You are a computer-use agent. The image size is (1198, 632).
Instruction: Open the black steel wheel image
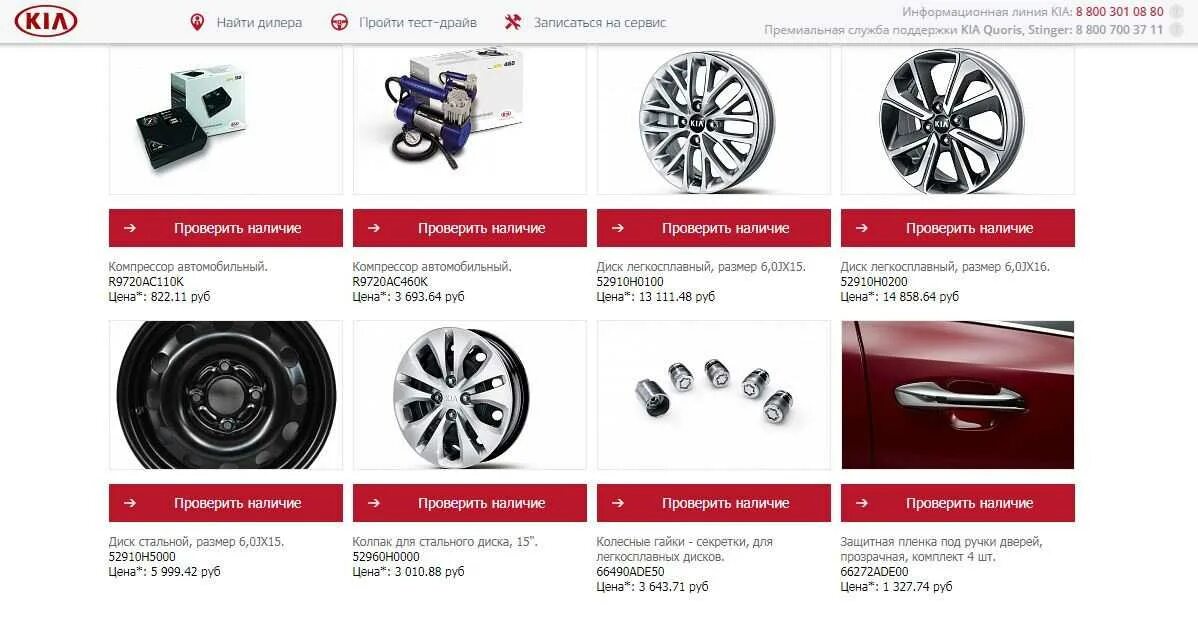tap(225, 395)
